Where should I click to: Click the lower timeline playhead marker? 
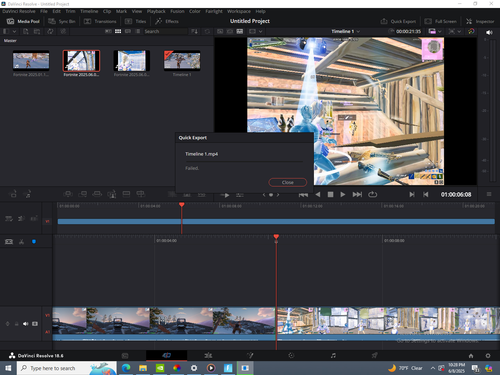(276, 237)
